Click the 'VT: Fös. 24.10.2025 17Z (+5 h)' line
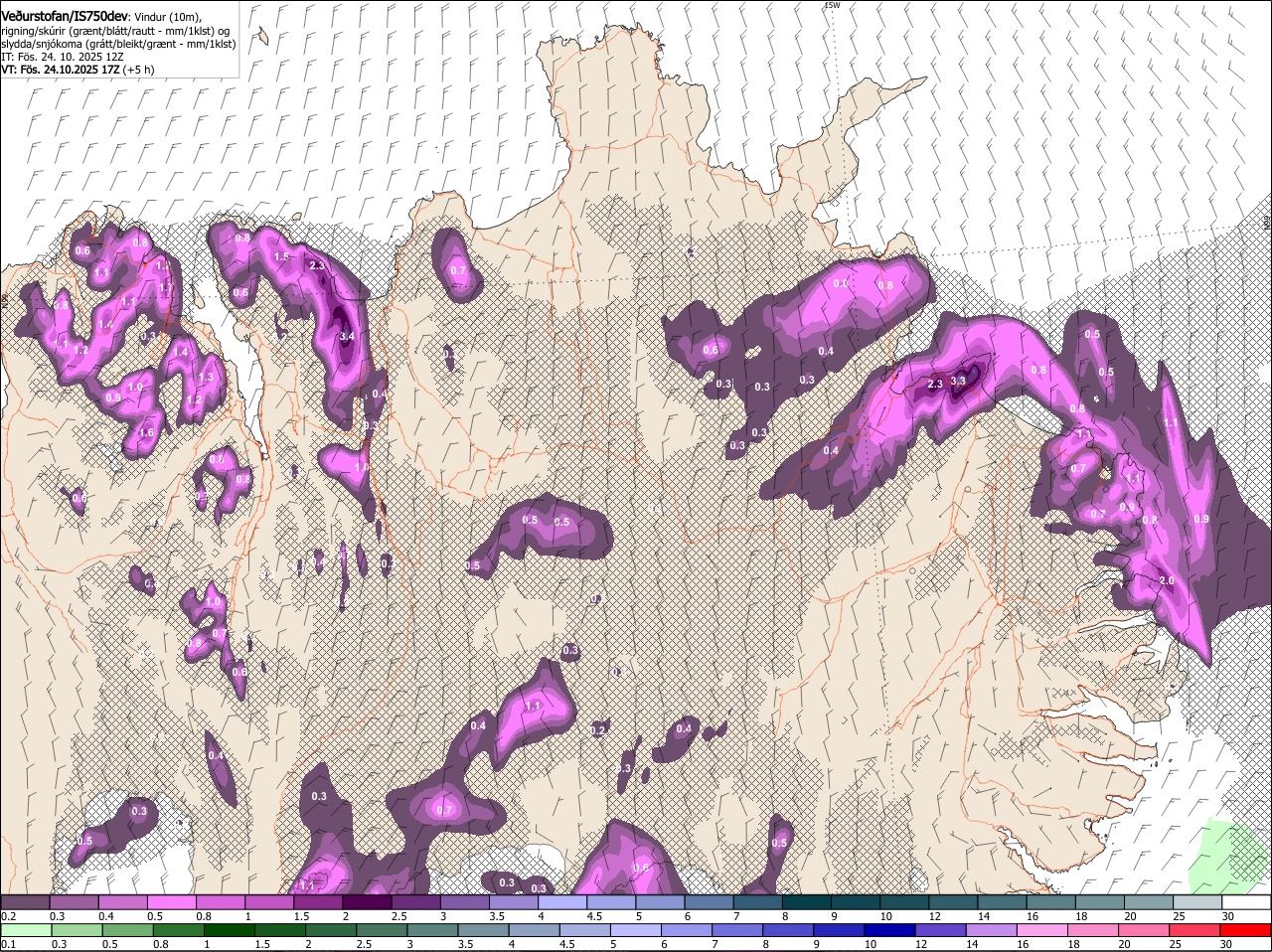 [x=78, y=70]
